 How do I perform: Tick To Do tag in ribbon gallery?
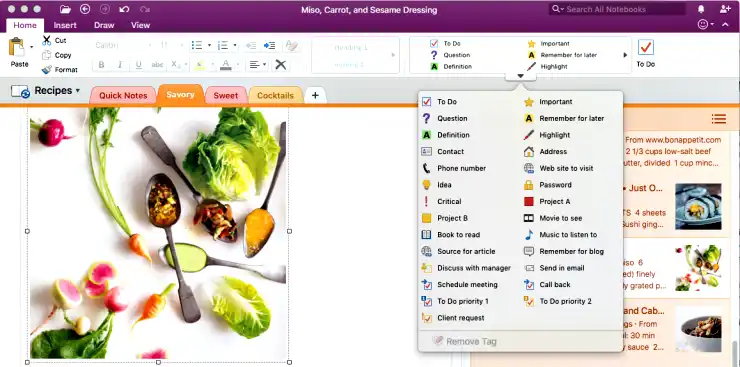pos(434,43)
